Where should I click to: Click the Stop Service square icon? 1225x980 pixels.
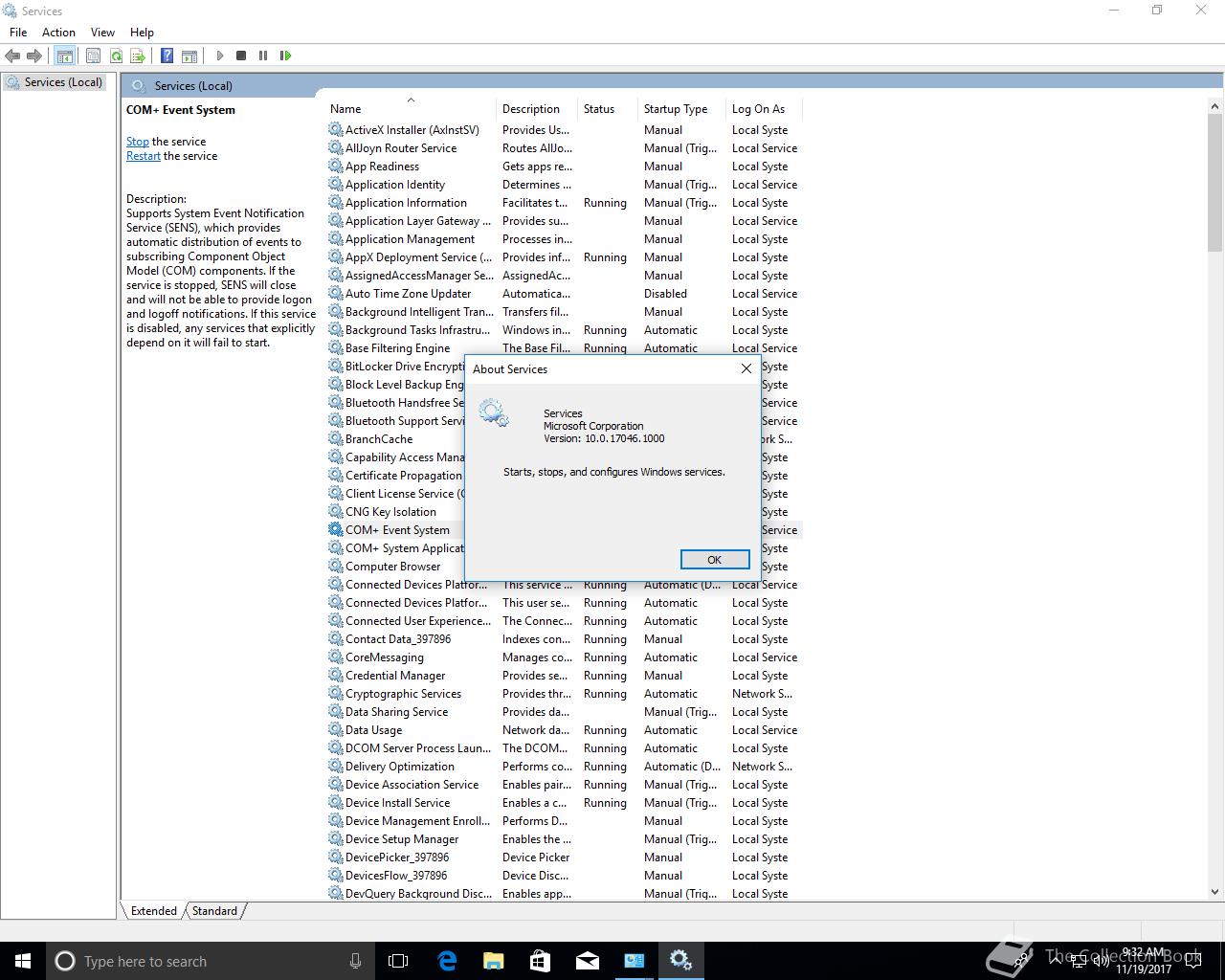(241, 56)
